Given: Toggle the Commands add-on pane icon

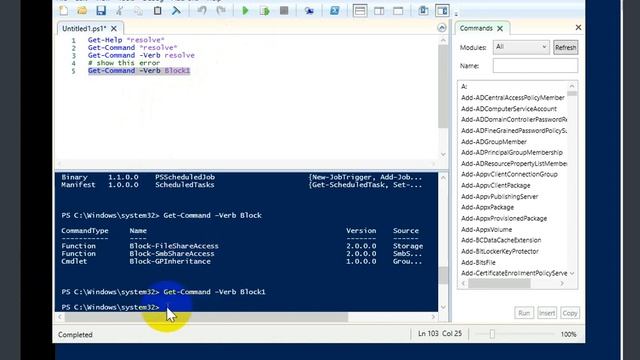Looking at the screenshot, I should pyautogui.click(x=442, y=10).
